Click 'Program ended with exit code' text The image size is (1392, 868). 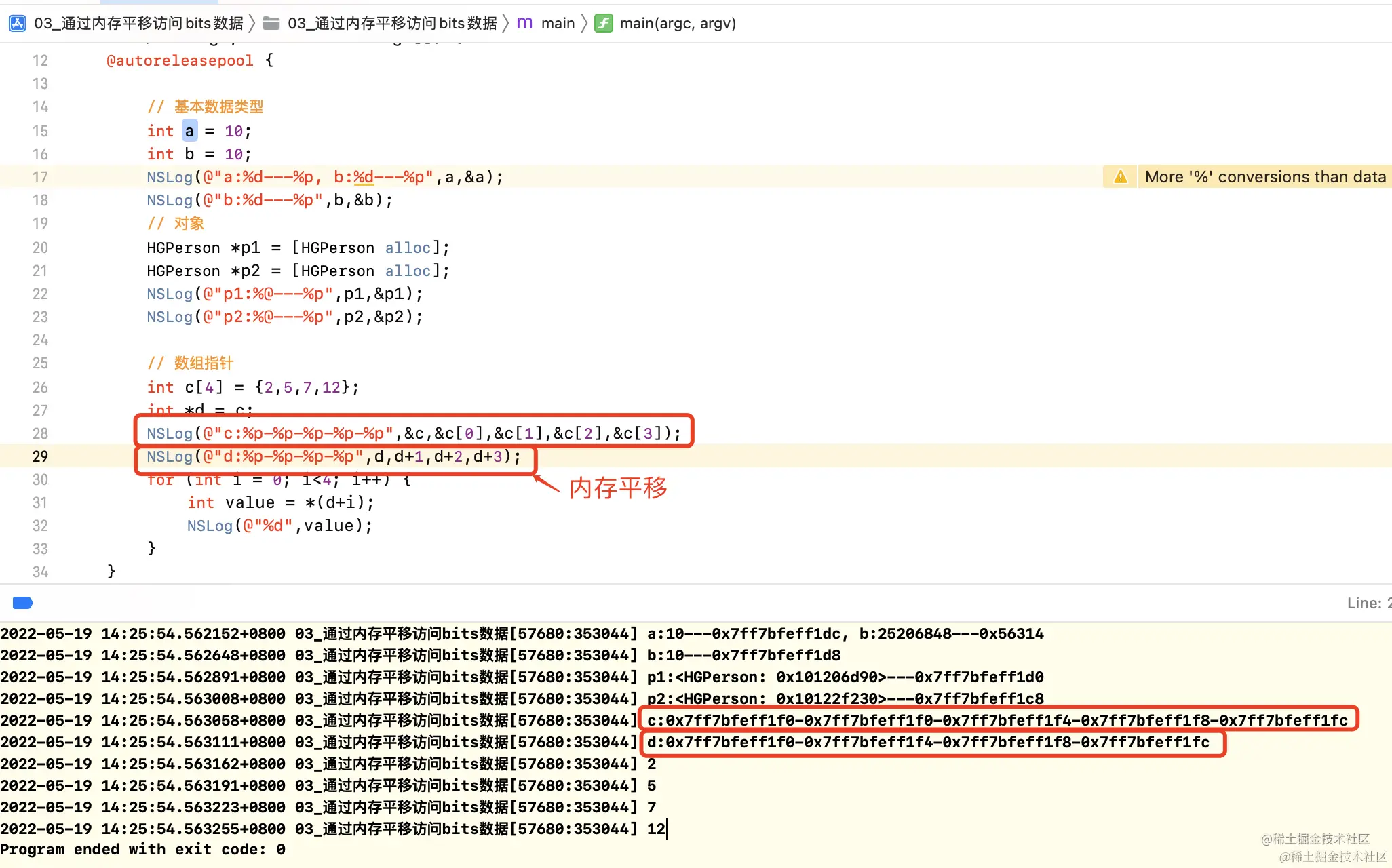pyautogui.click(x=142, y=850)
